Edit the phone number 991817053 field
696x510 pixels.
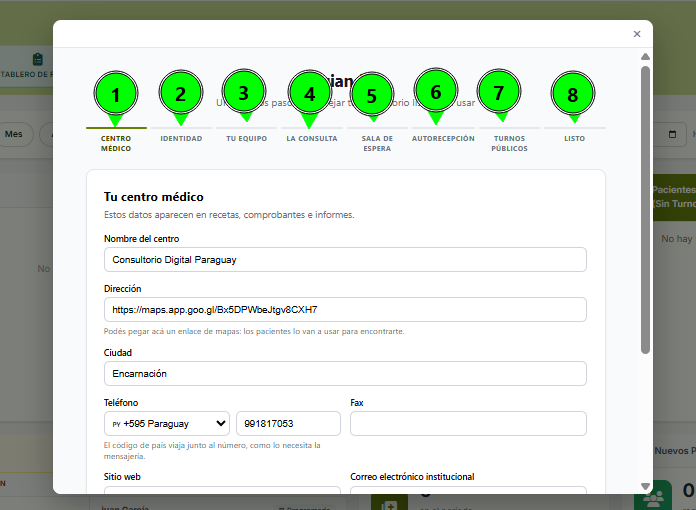(x=288, y=424)
